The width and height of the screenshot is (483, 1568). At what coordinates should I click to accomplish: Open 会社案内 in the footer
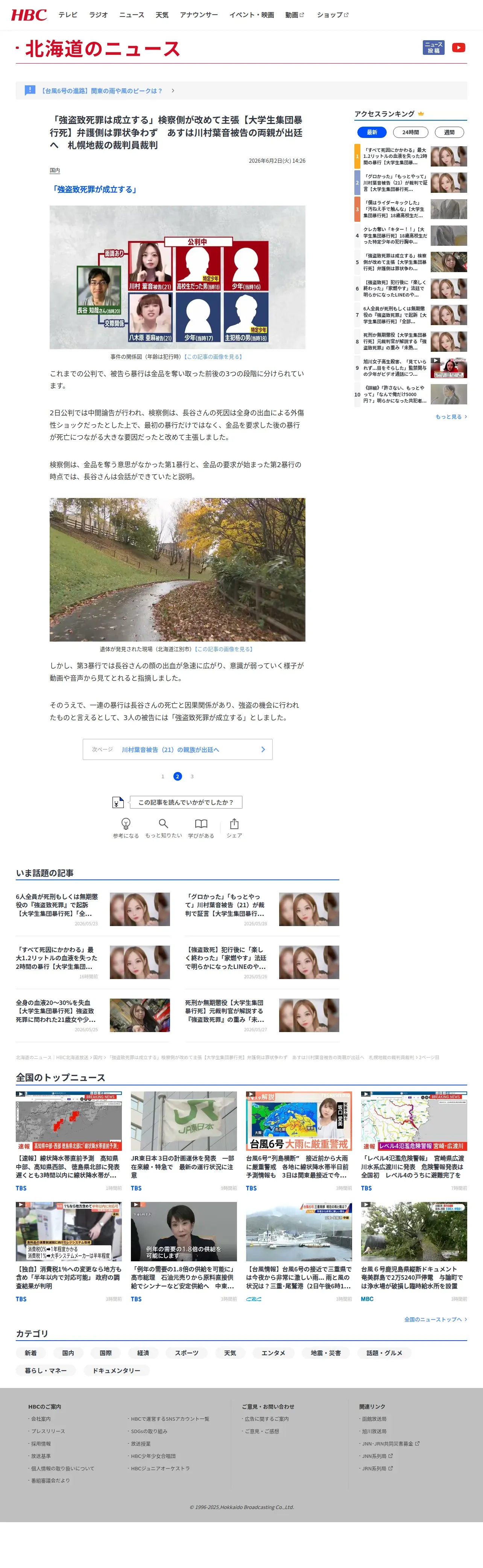click(41, 1419)
